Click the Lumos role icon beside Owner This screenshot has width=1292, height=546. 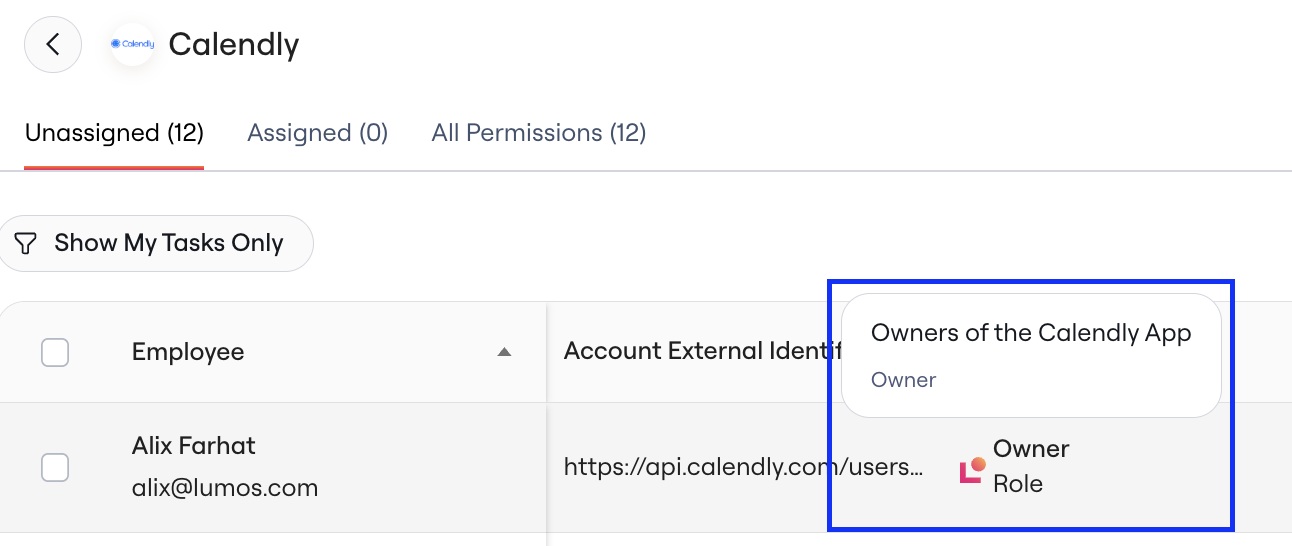coord(973,470)
